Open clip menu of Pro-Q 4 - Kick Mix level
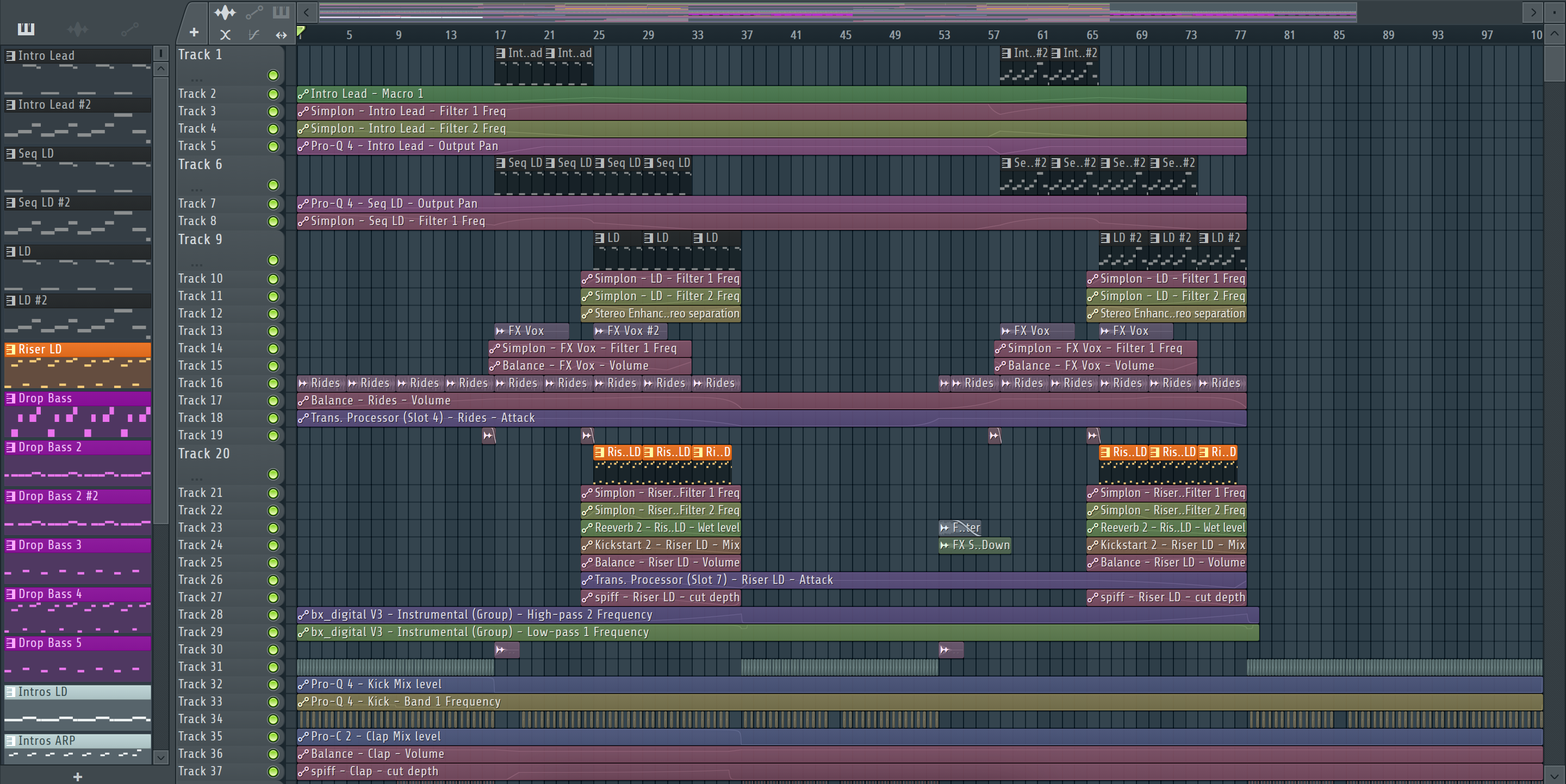The width and height of the screenshot is (1566, 784). click(303, 685)
